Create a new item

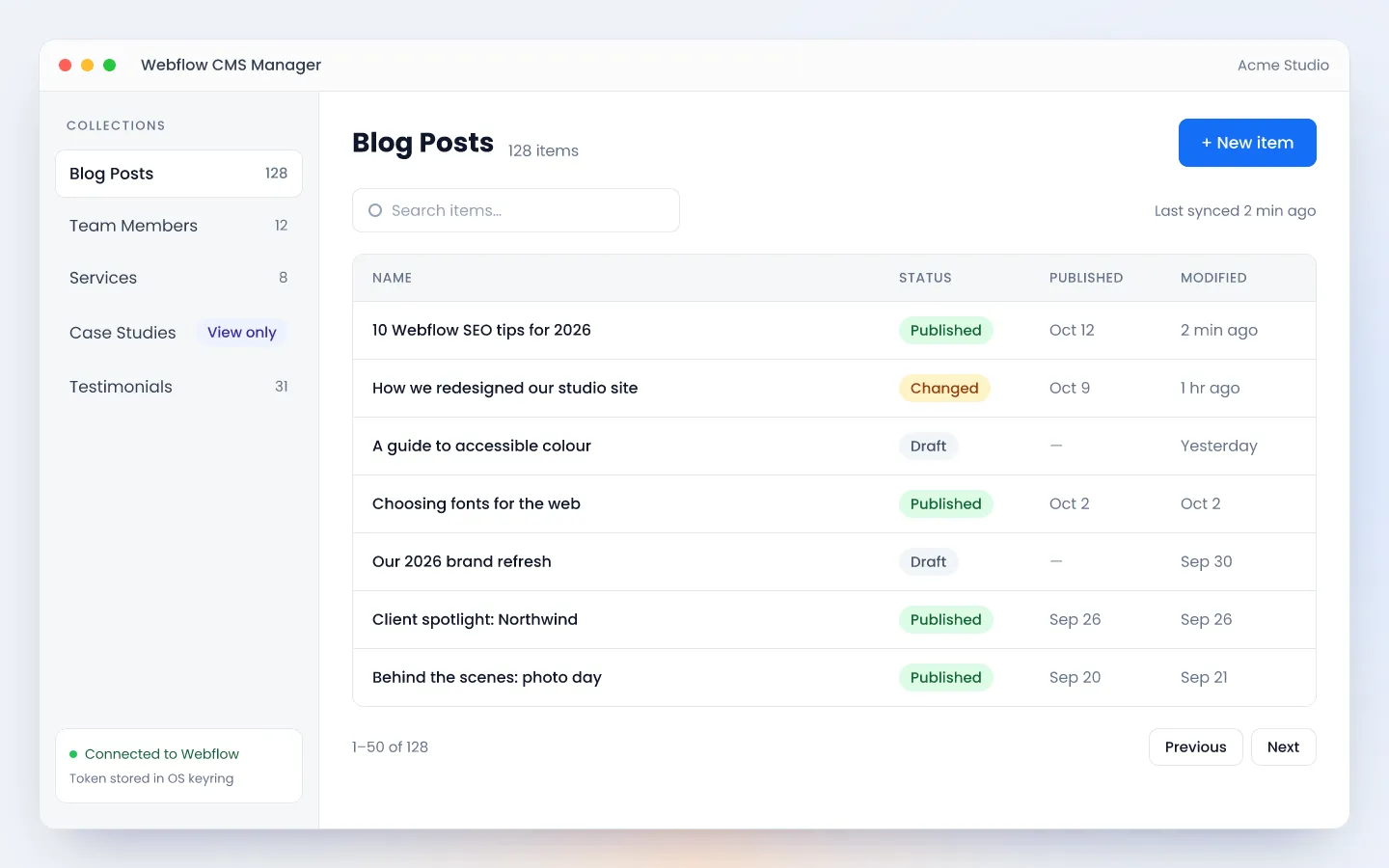click(1247, 143)
